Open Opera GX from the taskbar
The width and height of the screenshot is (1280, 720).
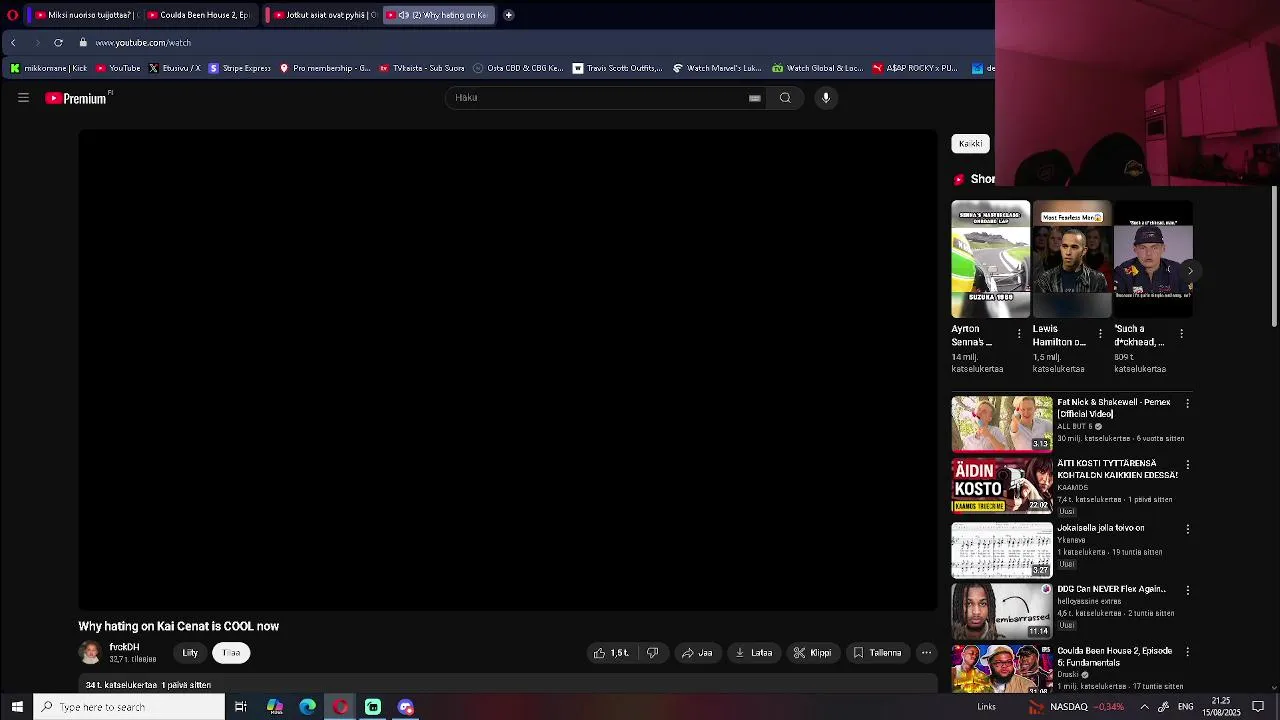341,707
